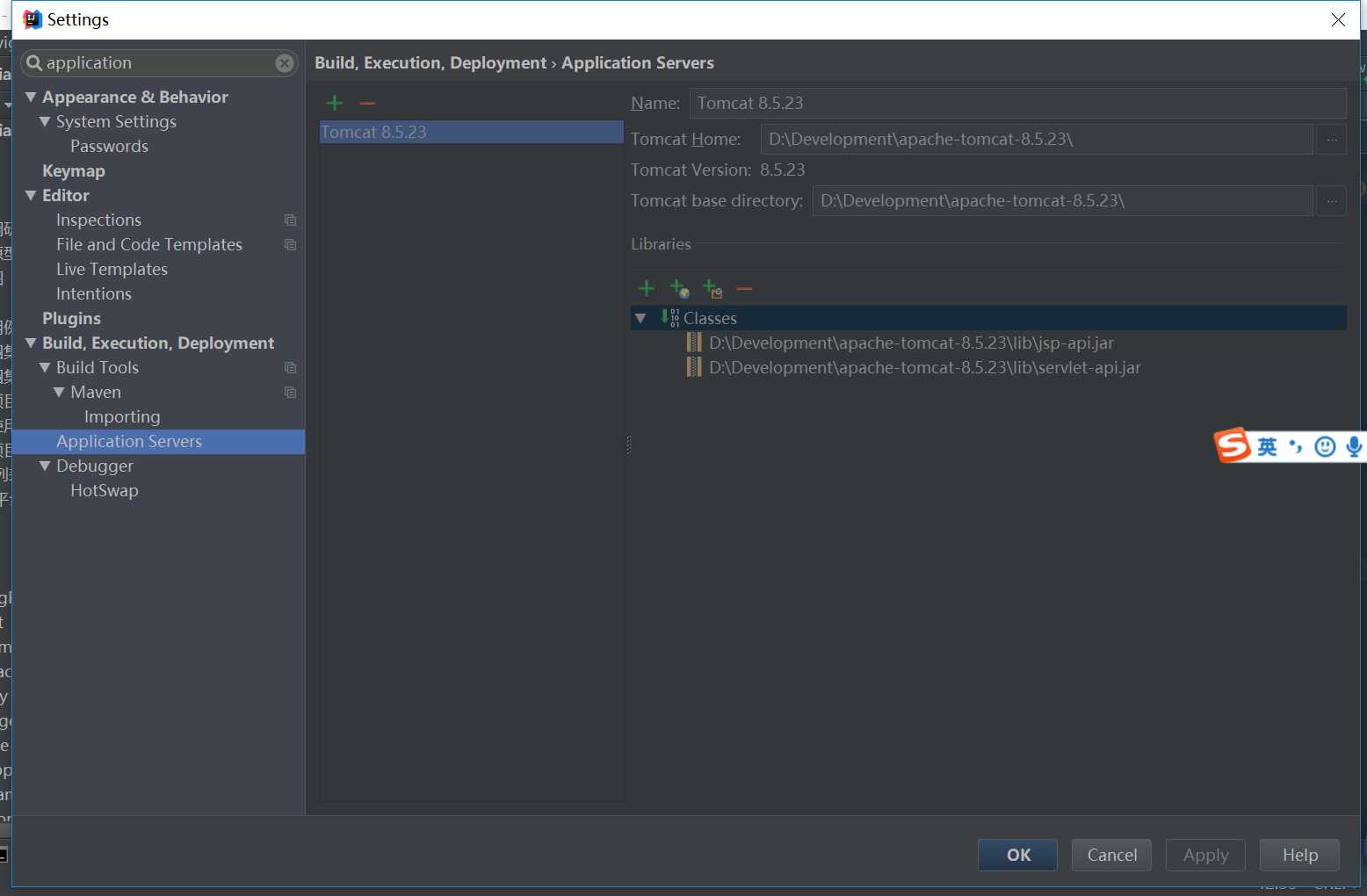Collapse the System Settings node
The width and height of the screenshot is (1367, 896).
tap(45, 121)
